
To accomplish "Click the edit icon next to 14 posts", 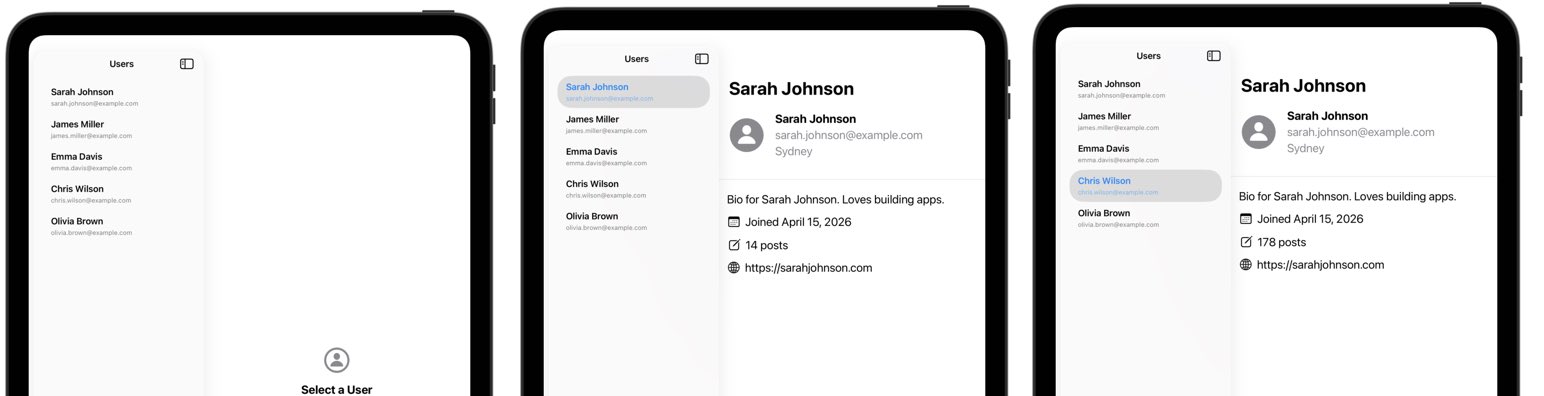I will [x=734, y=245].
